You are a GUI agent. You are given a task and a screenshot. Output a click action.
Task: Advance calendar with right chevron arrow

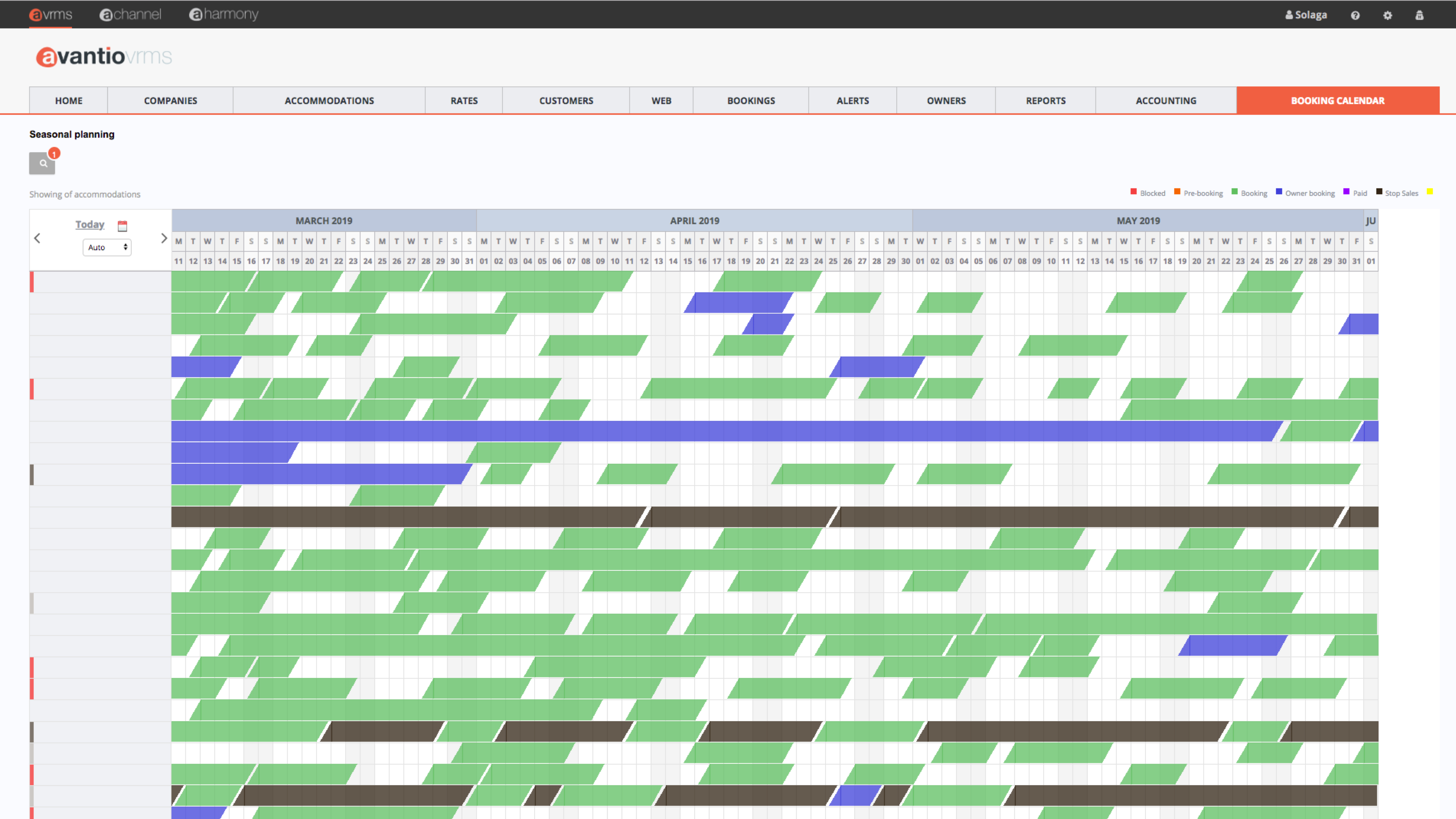pyautogui.click(x=164, y=238)
